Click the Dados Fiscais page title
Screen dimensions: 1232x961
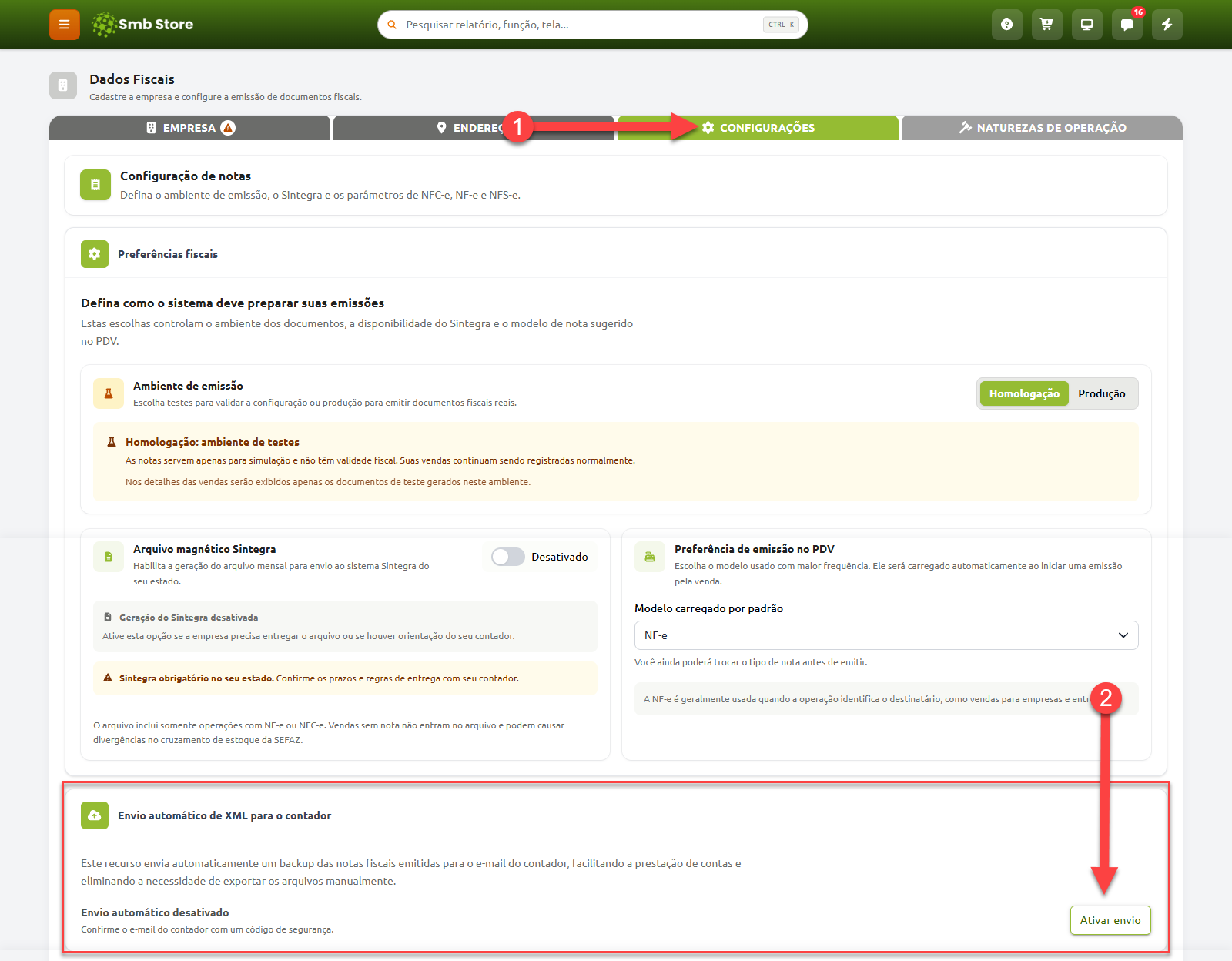coord(132,79)
